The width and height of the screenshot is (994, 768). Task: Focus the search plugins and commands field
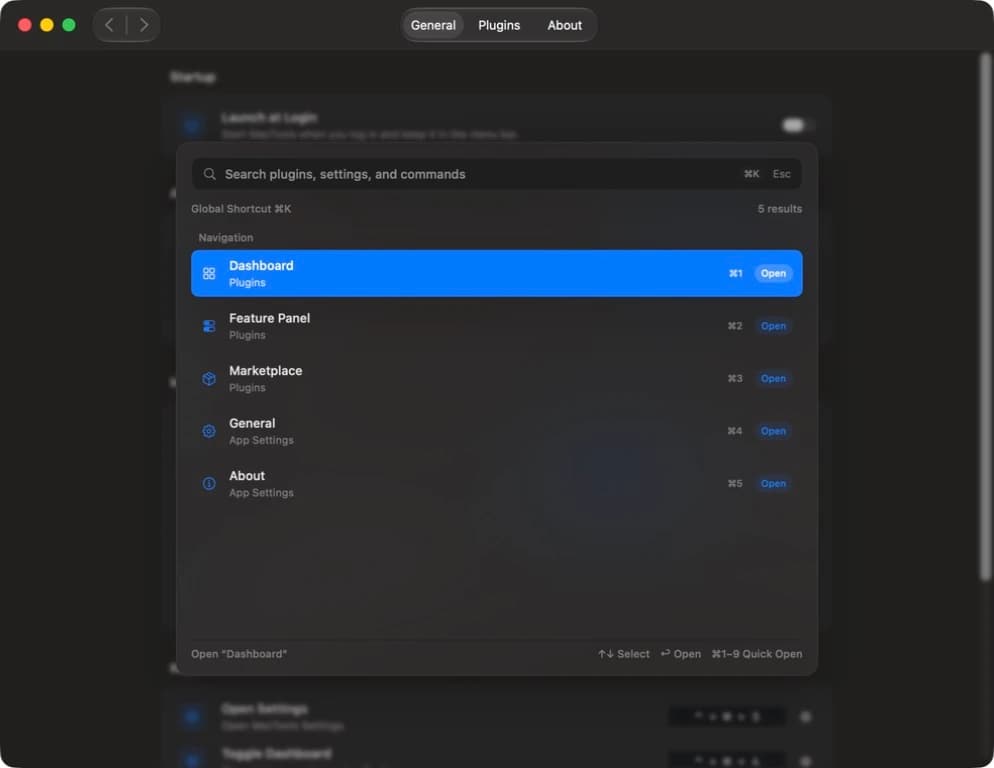[496, 174]
